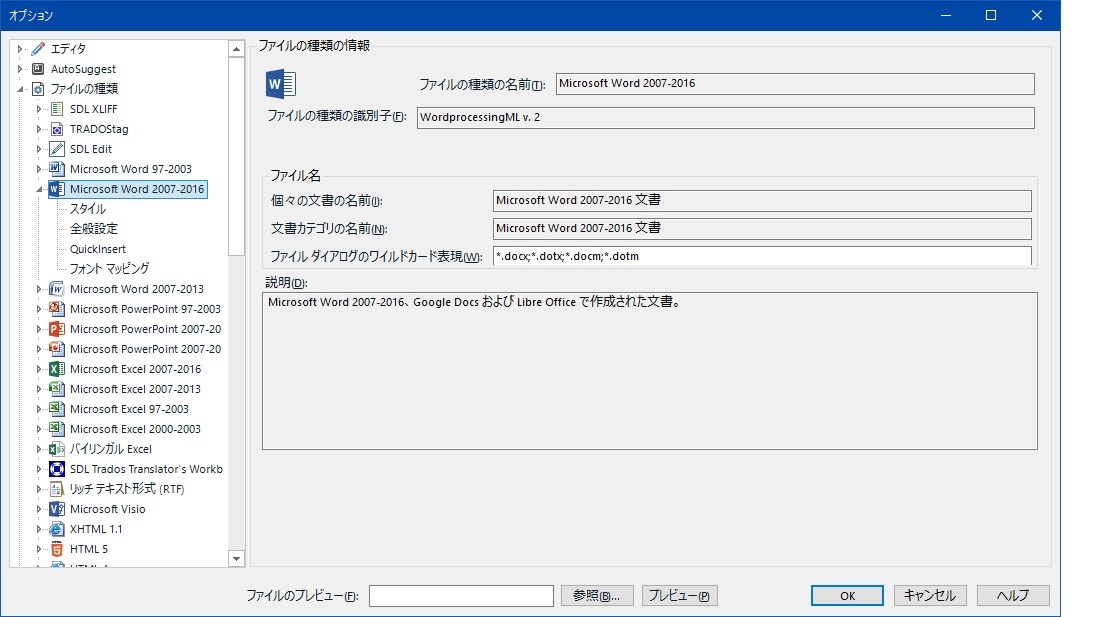This screenshot has height=617, width=1119.
Task: Click the リッチ テキスト形式 (RTF) icon
Action: [57, 488]
